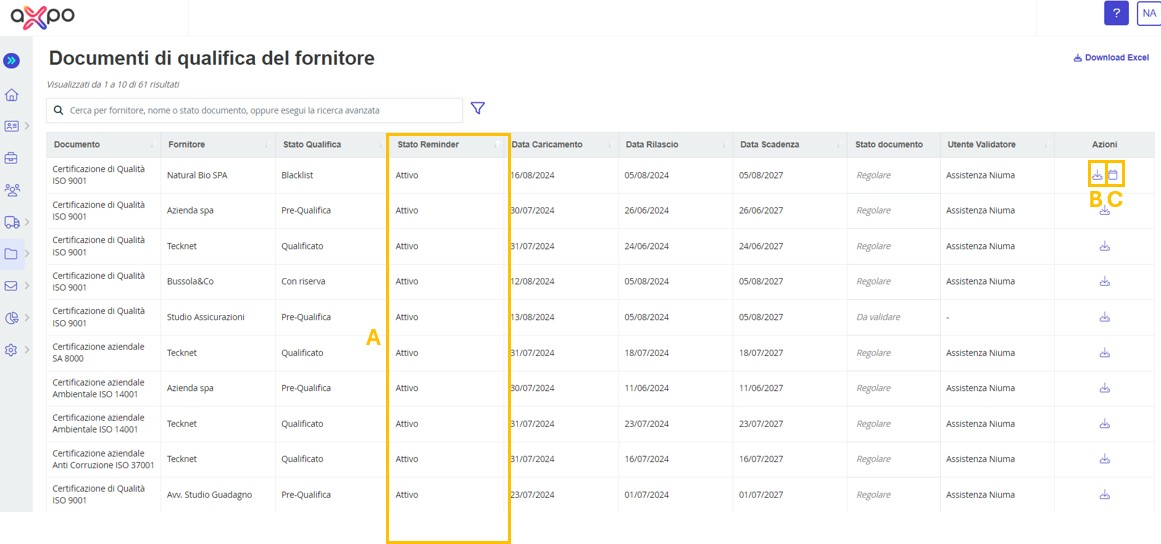Screen dimensions: 1161x544
Task: Click expiry date 23/07/2027
Action: click(x=761, y=424)
